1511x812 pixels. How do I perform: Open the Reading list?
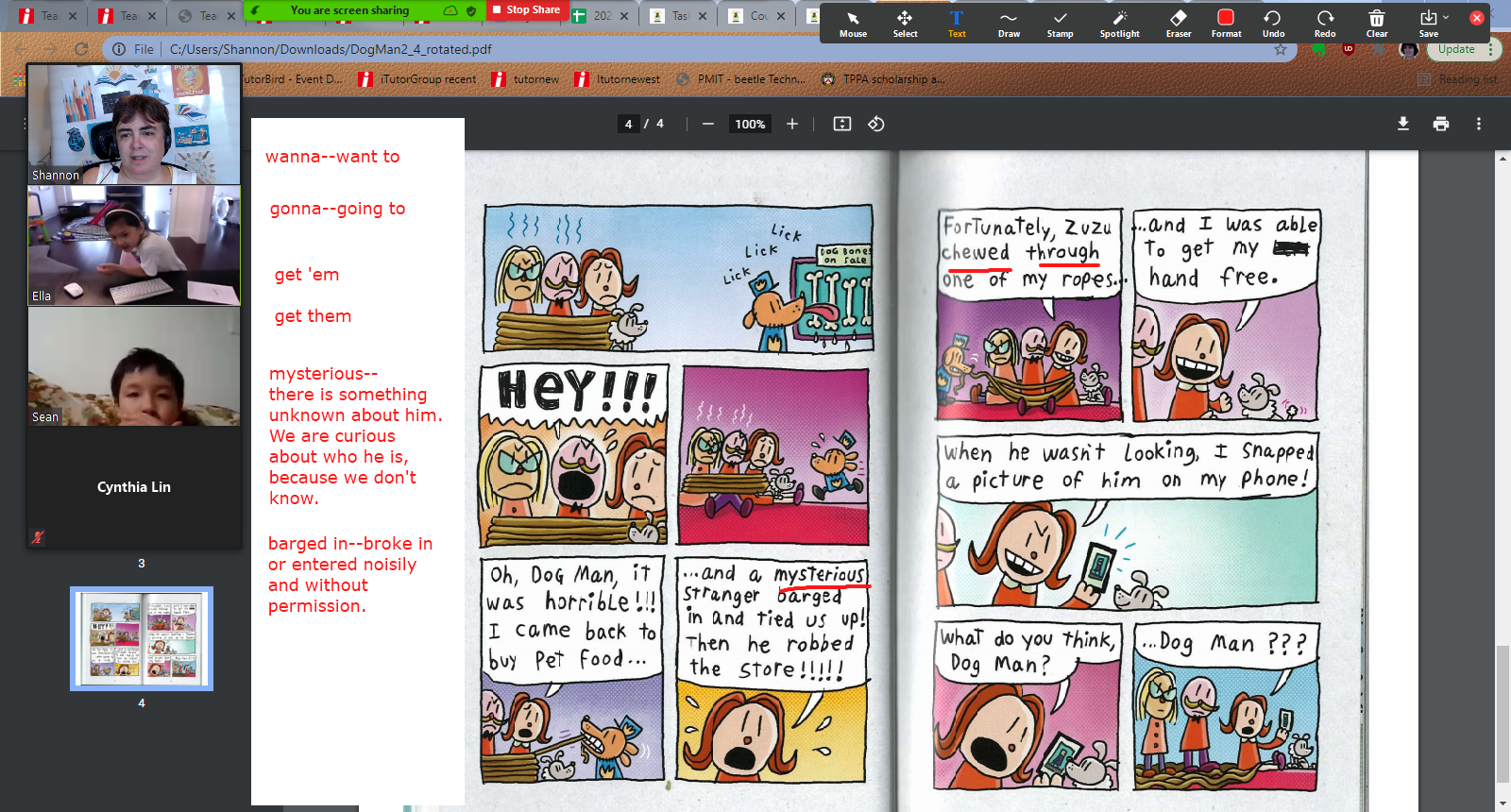click(1457, 79)
